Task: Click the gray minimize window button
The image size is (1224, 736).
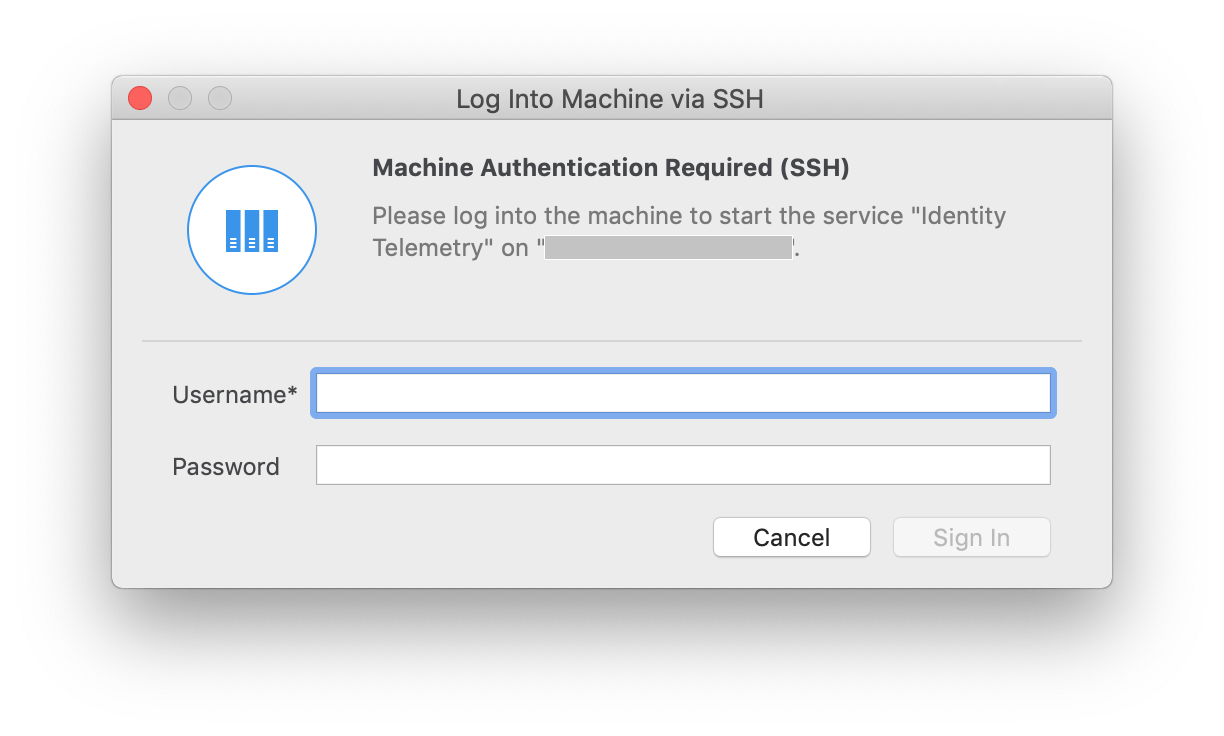Action: 180,98
